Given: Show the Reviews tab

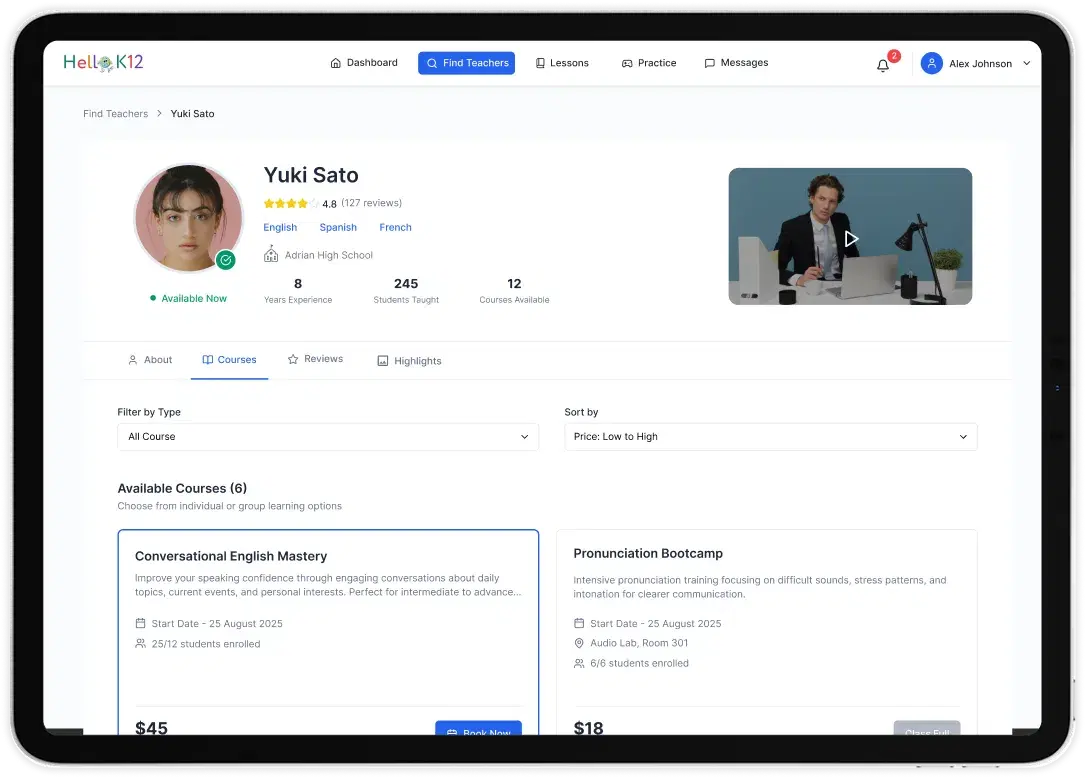Looking at the screenshot, I should coord(315,359).
